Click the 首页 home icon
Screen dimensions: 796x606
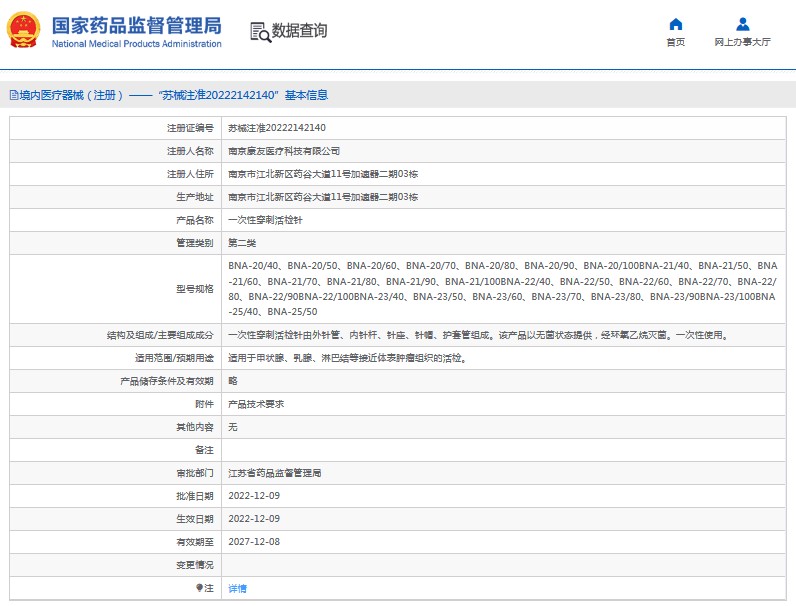pos(675,24)
